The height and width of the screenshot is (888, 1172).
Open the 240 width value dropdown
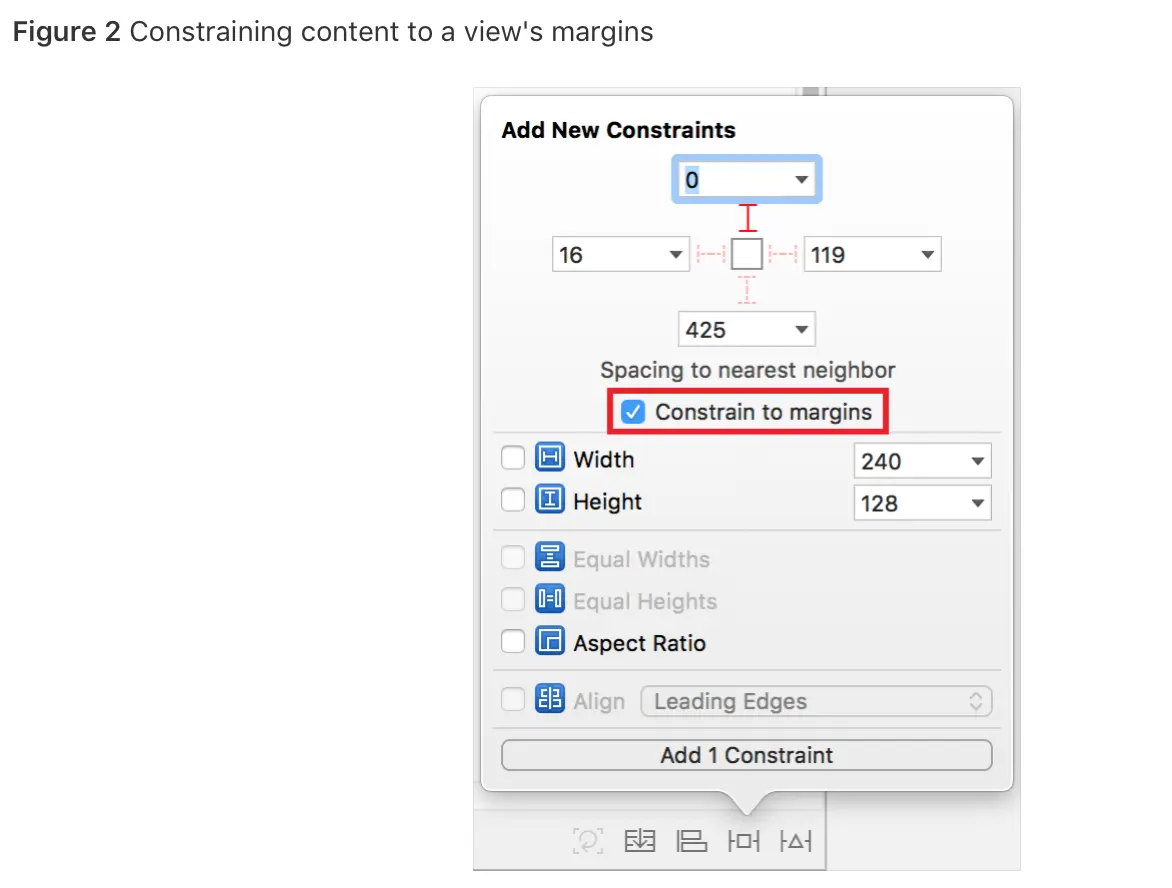point(977,460)
